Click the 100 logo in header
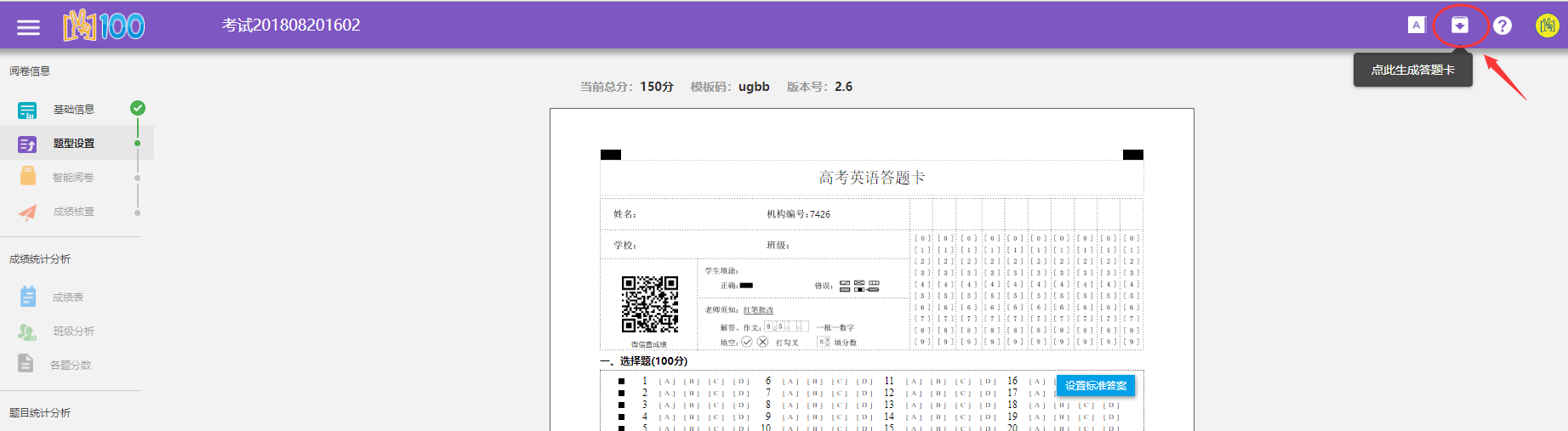This screenshot has width=1568, height=431. (x=105, y=26)
